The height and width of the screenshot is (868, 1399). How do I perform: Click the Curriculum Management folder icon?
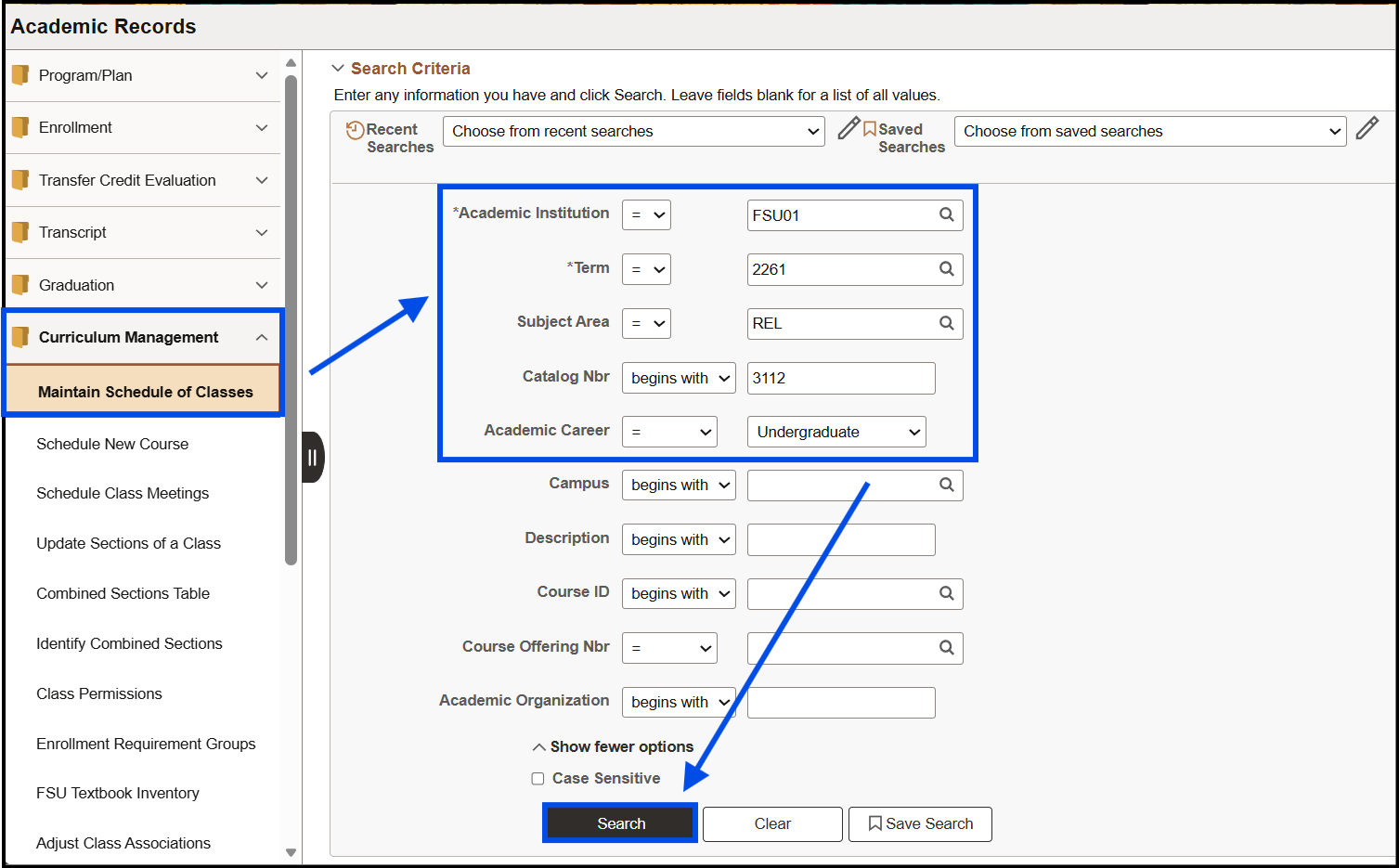click(20, 337)
